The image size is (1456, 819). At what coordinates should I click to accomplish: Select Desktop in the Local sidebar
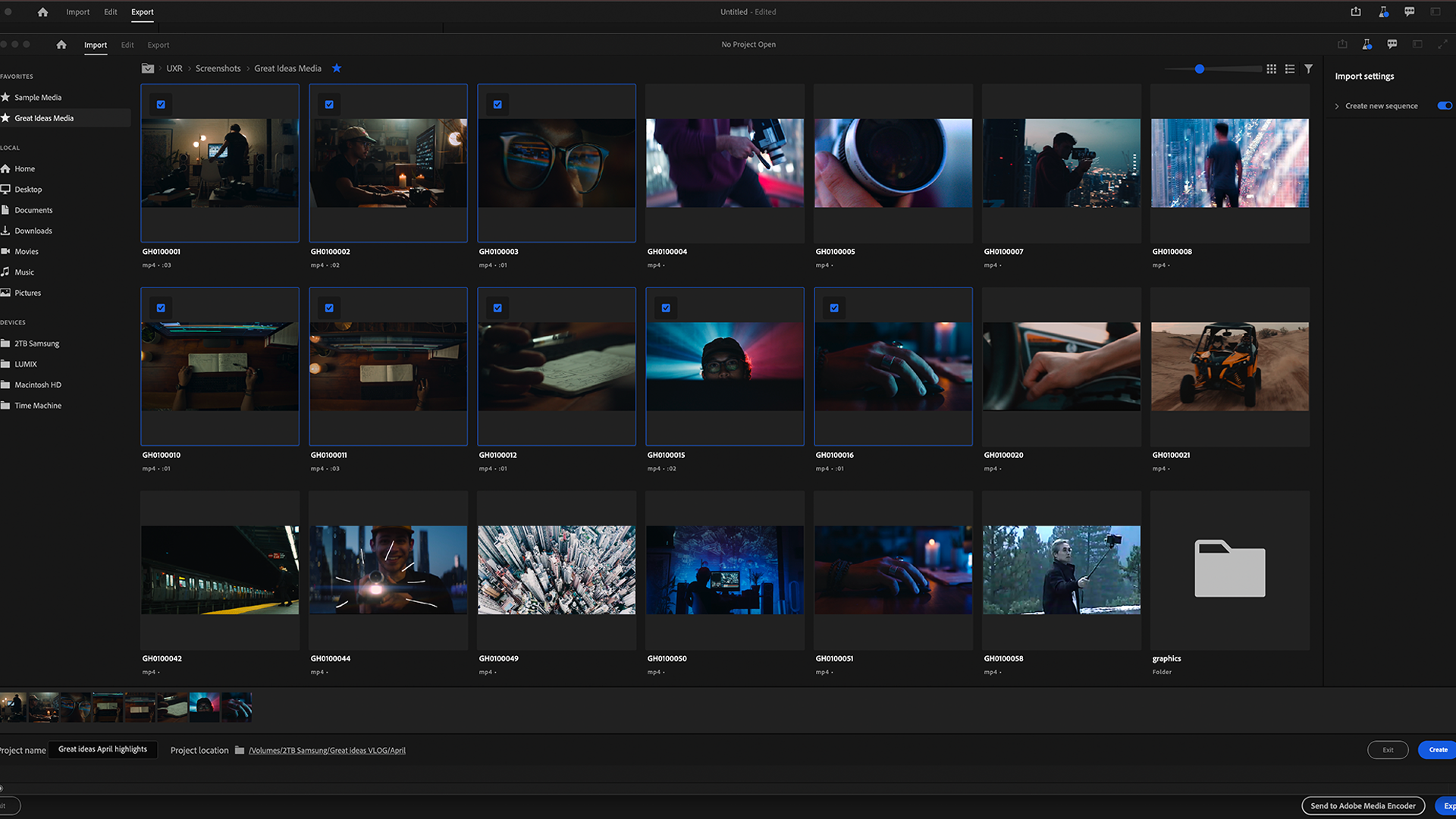pos(28,190)
